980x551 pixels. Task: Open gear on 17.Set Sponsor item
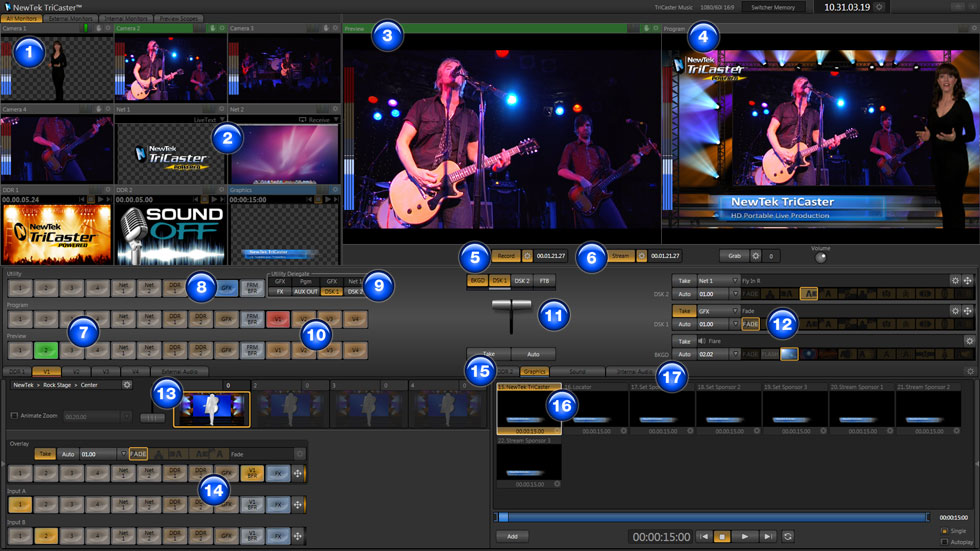coord(690,431)
